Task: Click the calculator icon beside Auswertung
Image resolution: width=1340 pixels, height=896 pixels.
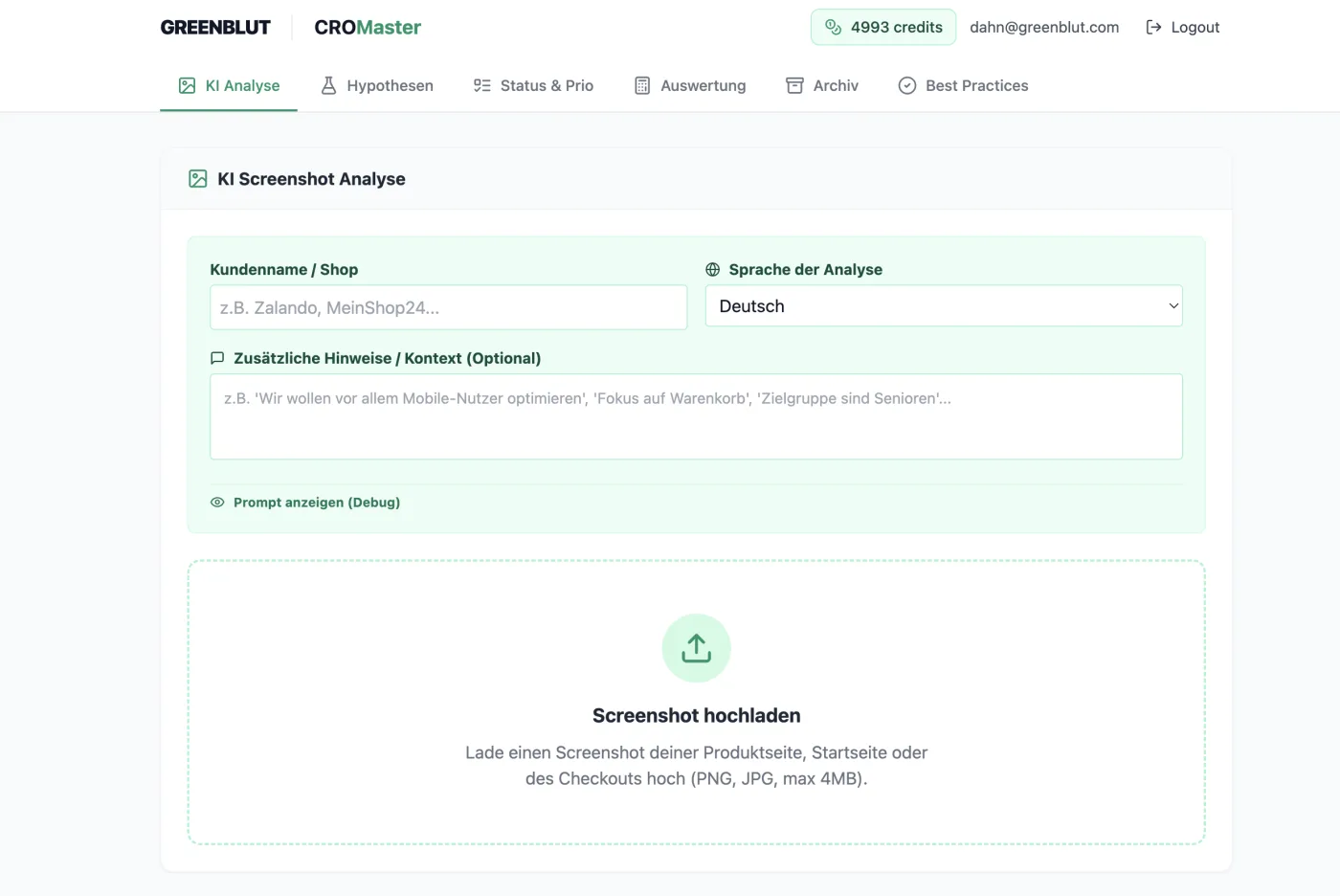Action: click(x=642, y=85)
